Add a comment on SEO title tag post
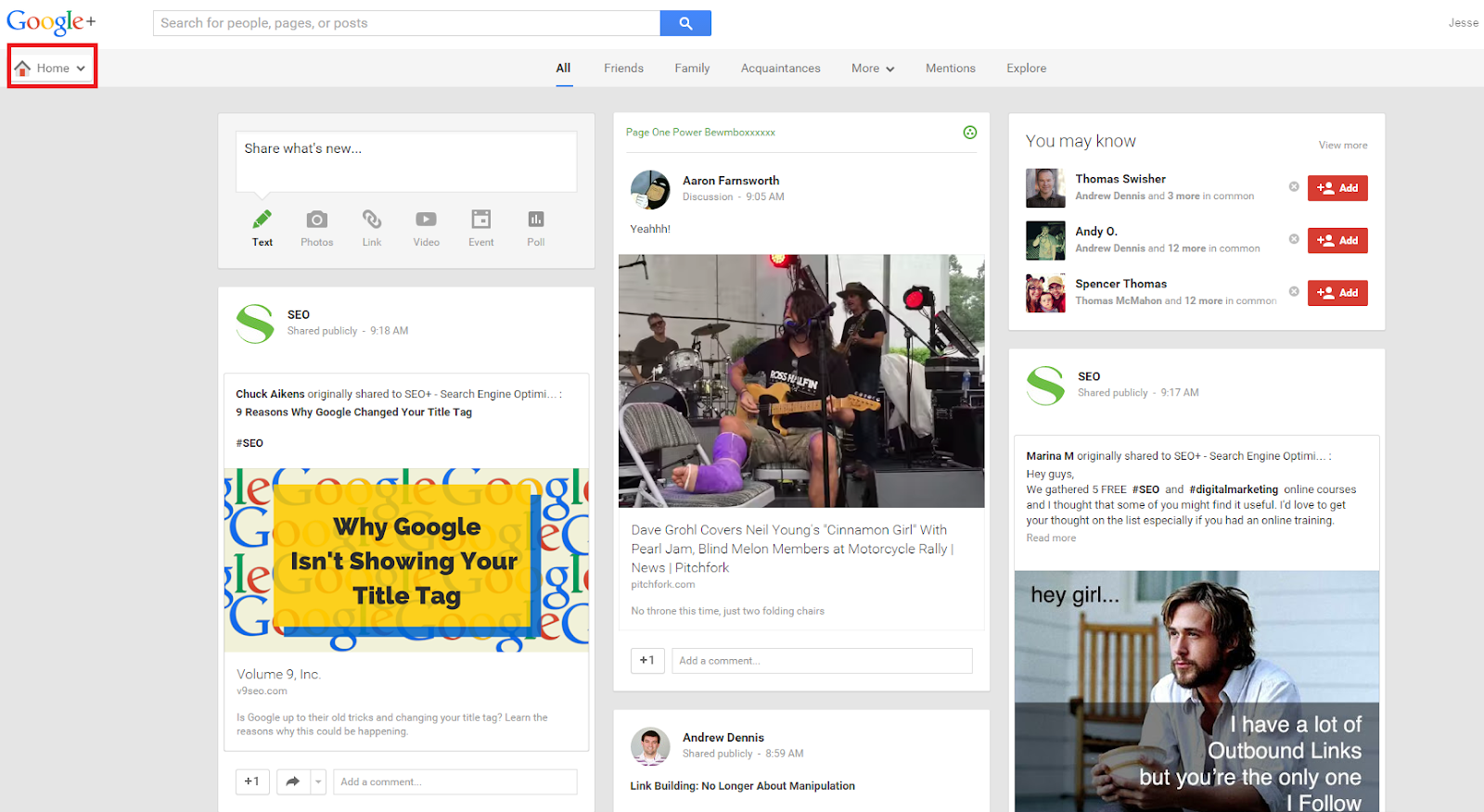 pos(455,781)
